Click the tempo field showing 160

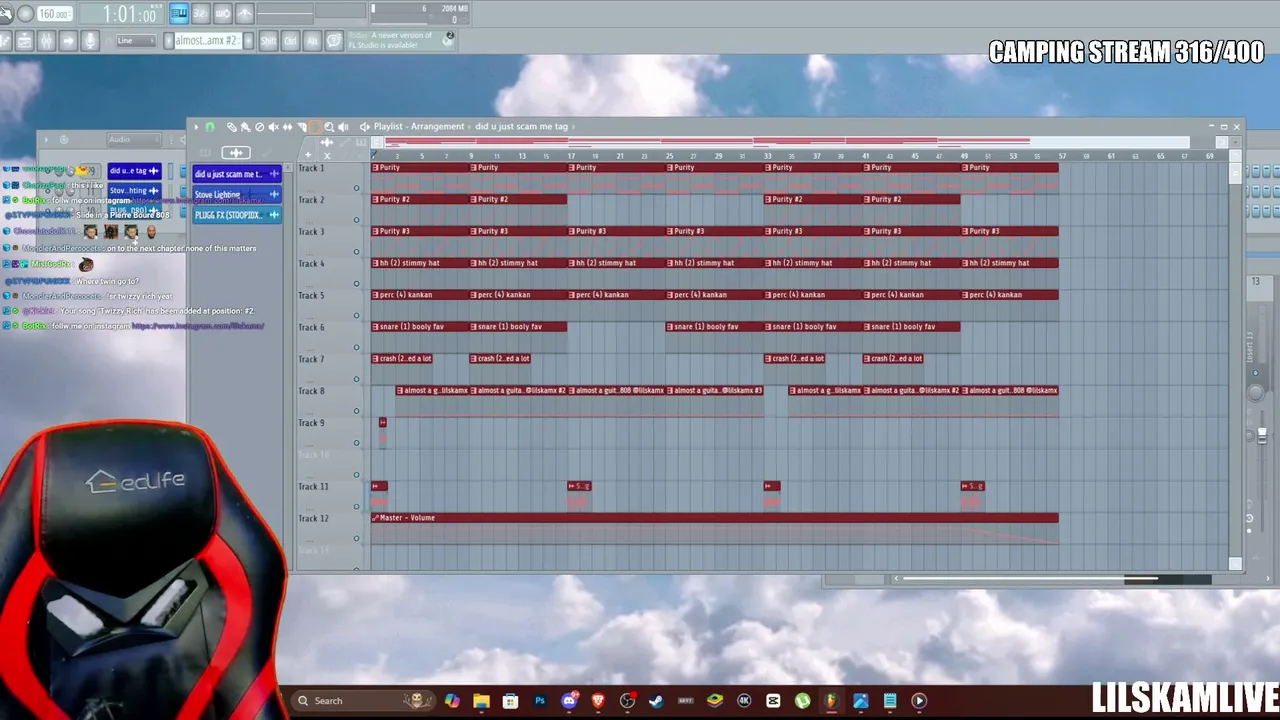click(x=55, y=14)
